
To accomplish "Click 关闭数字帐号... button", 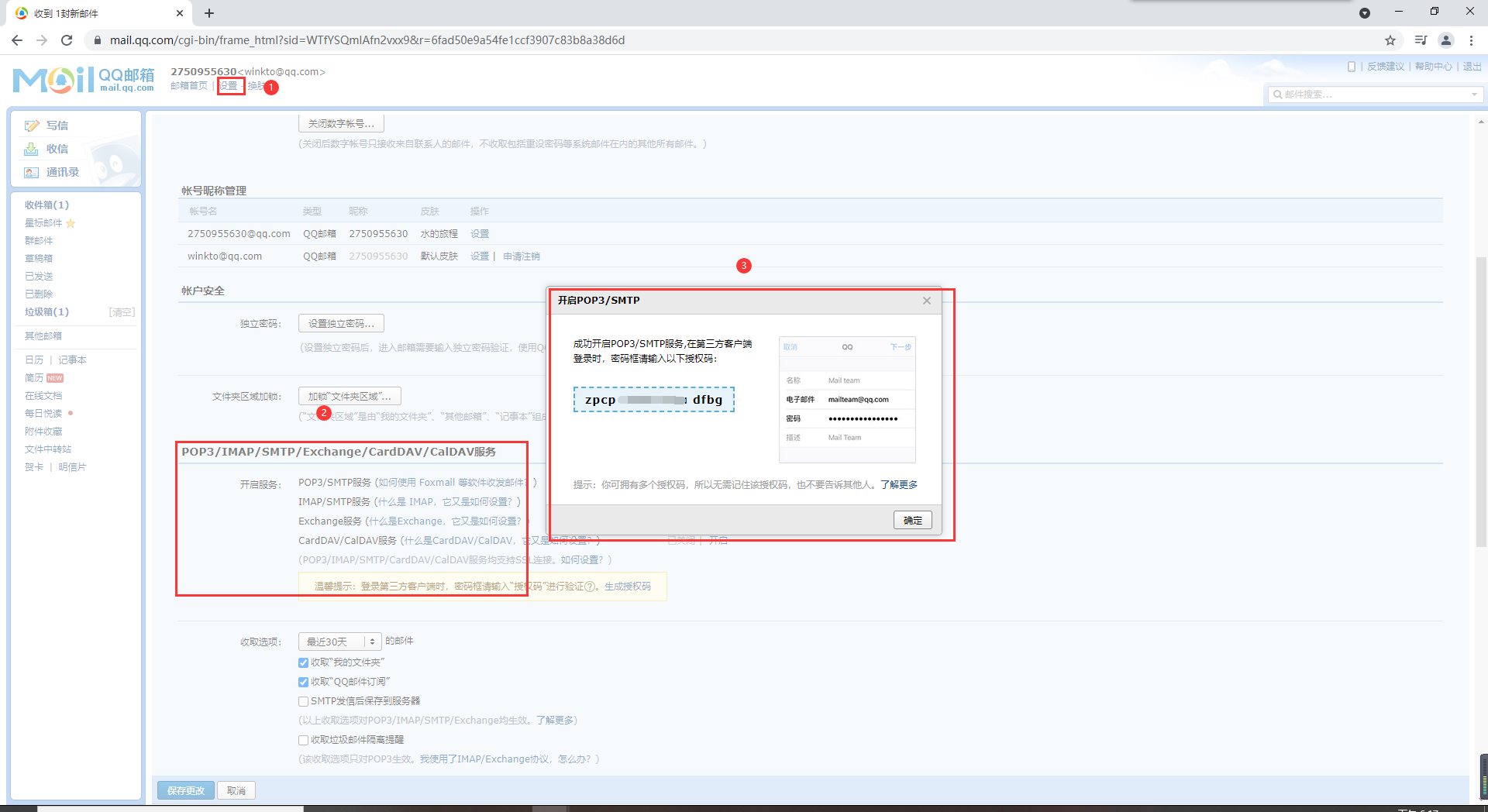I will [341, 124].
